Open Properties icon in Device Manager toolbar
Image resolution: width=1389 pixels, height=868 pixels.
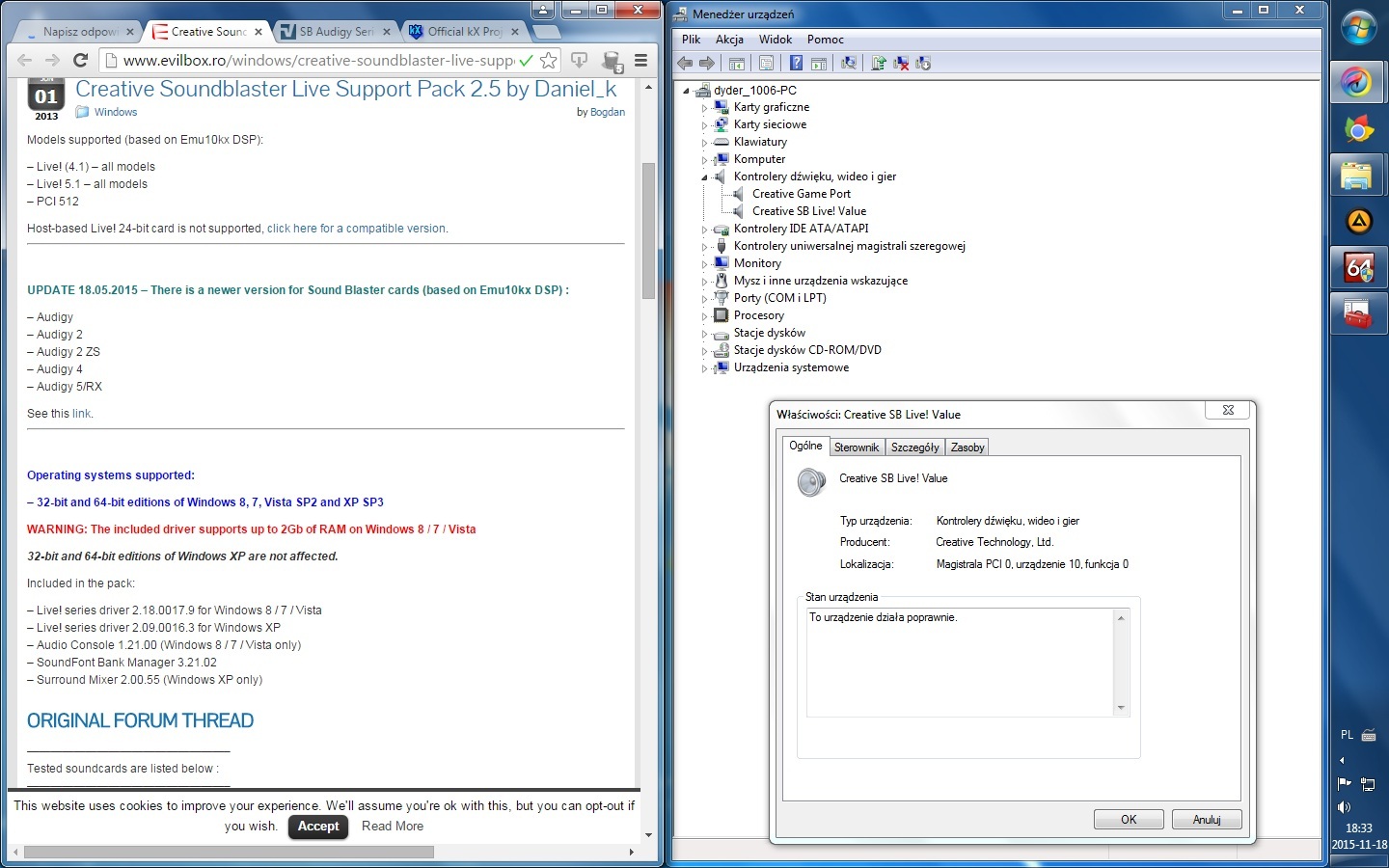[766, 64]
